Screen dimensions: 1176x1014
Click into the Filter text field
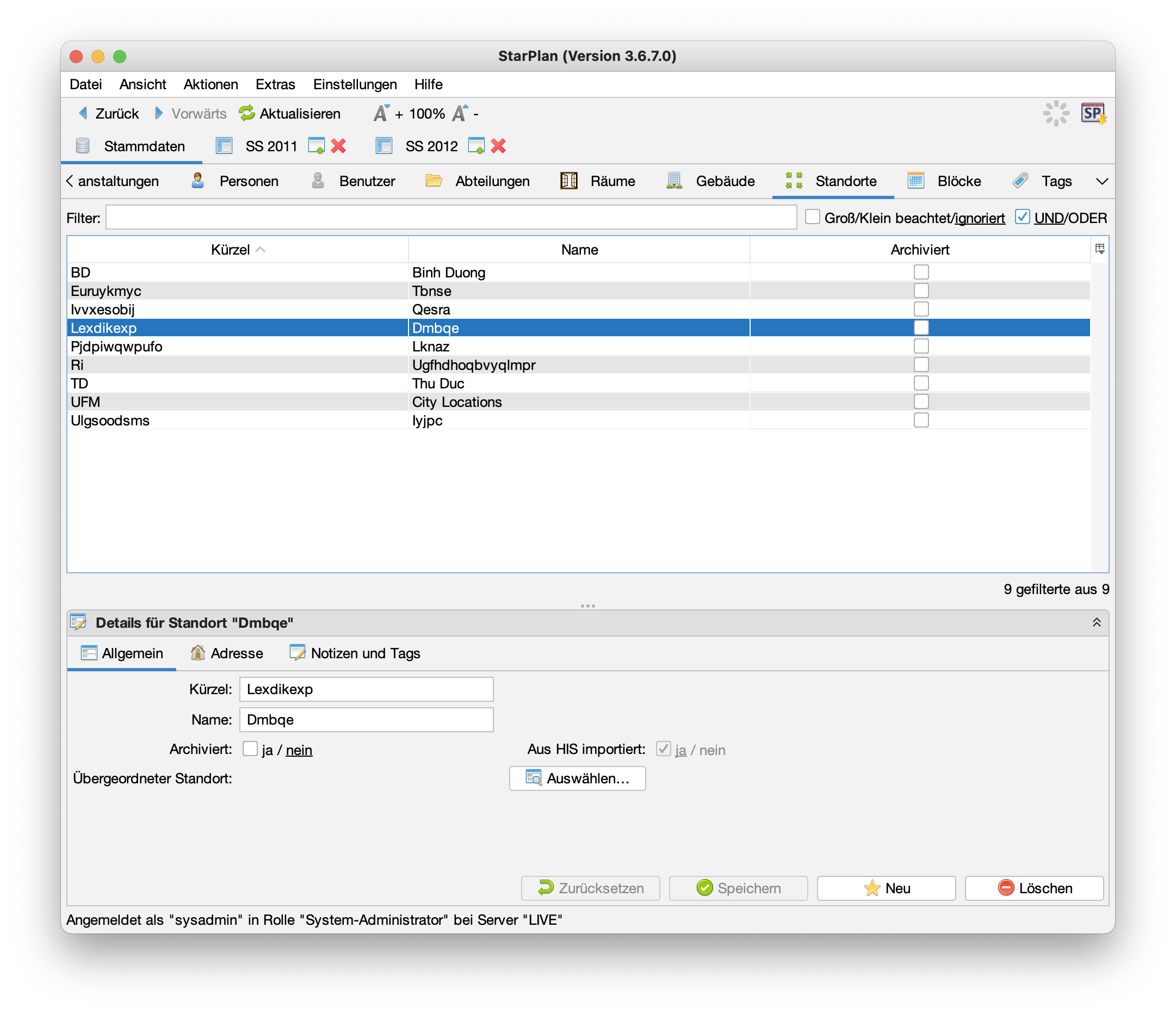click(450, 218)
